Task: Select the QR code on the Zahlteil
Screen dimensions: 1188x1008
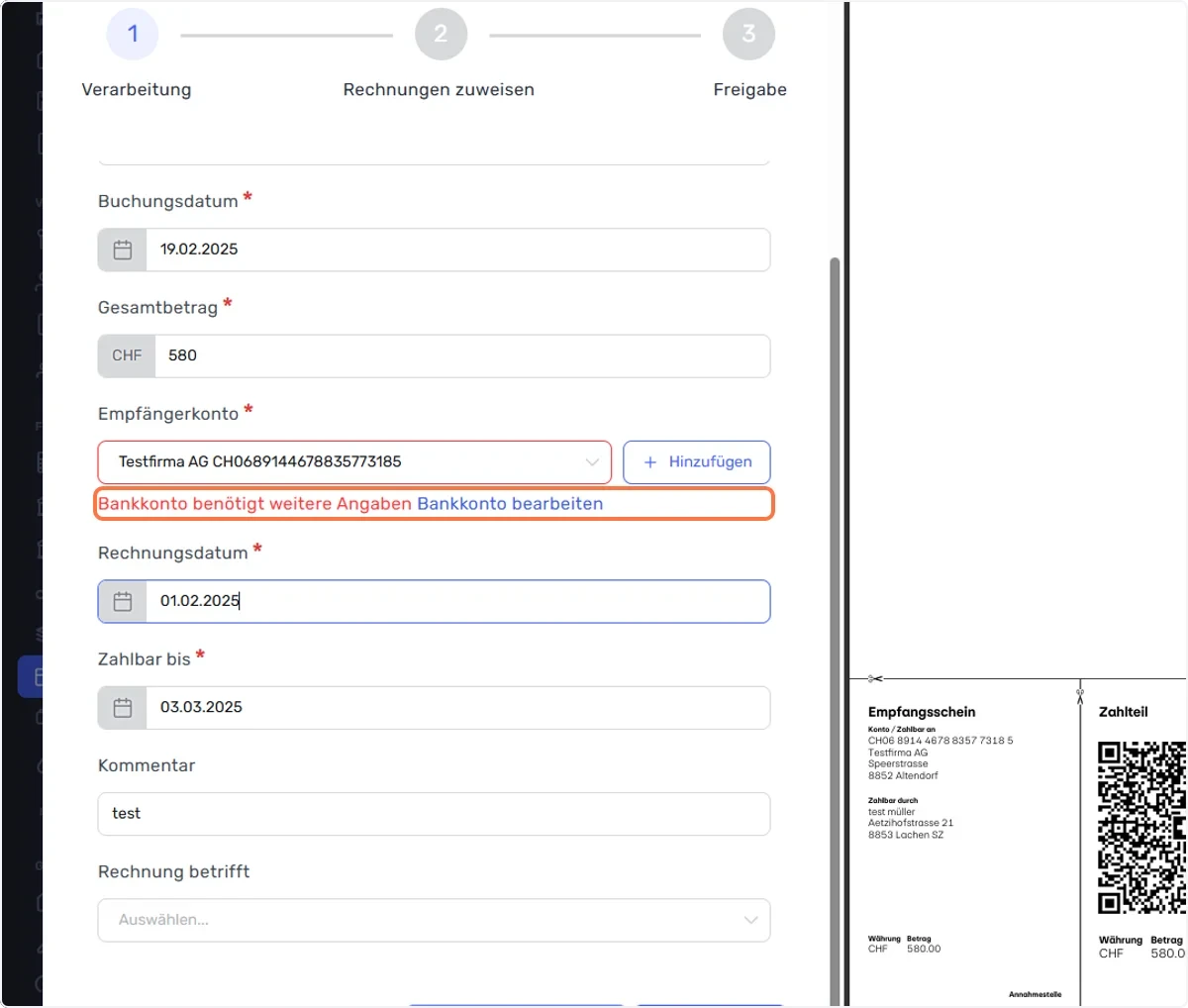Action: click(1141, 828)
